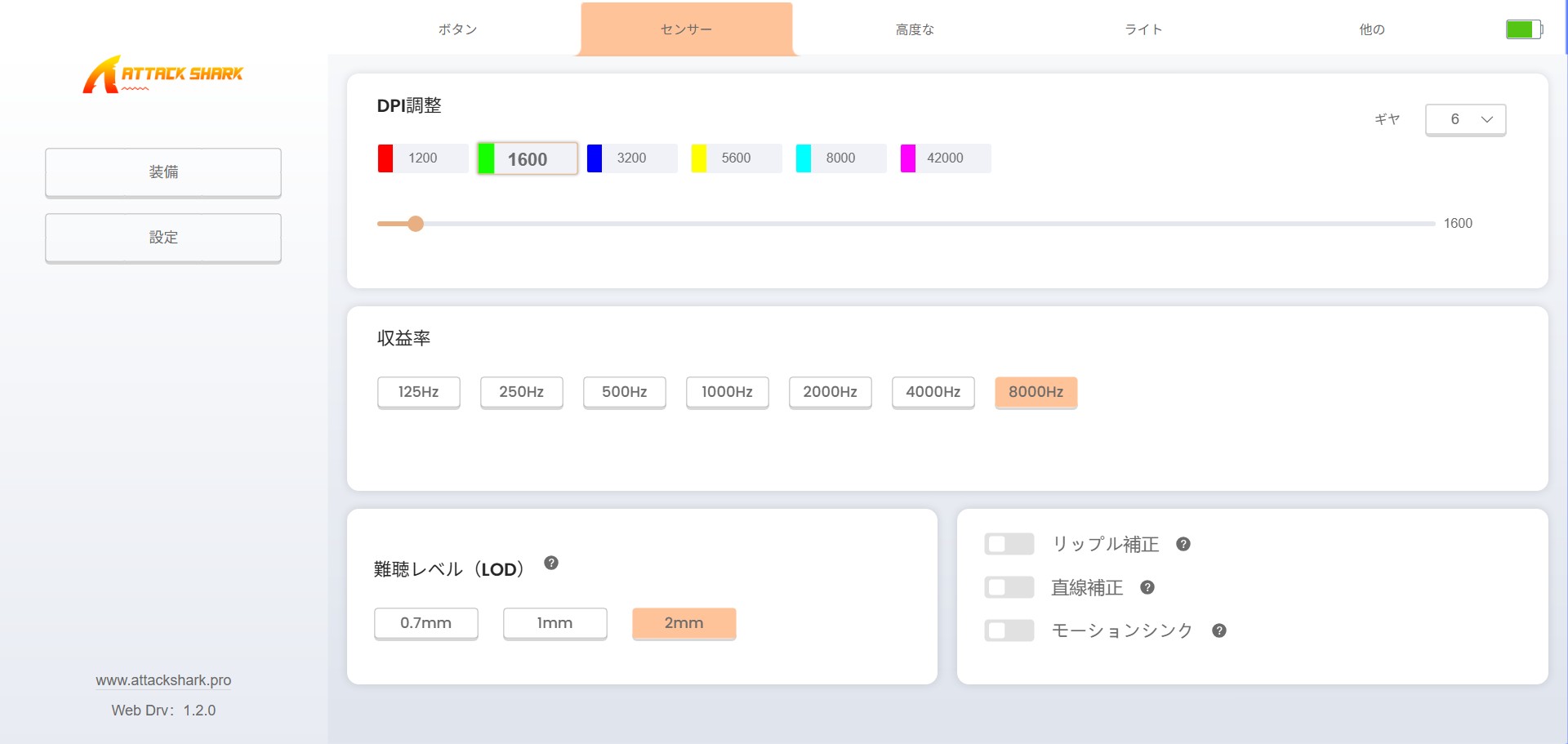Select the 1000Hz polling rate button

[727, 392]
